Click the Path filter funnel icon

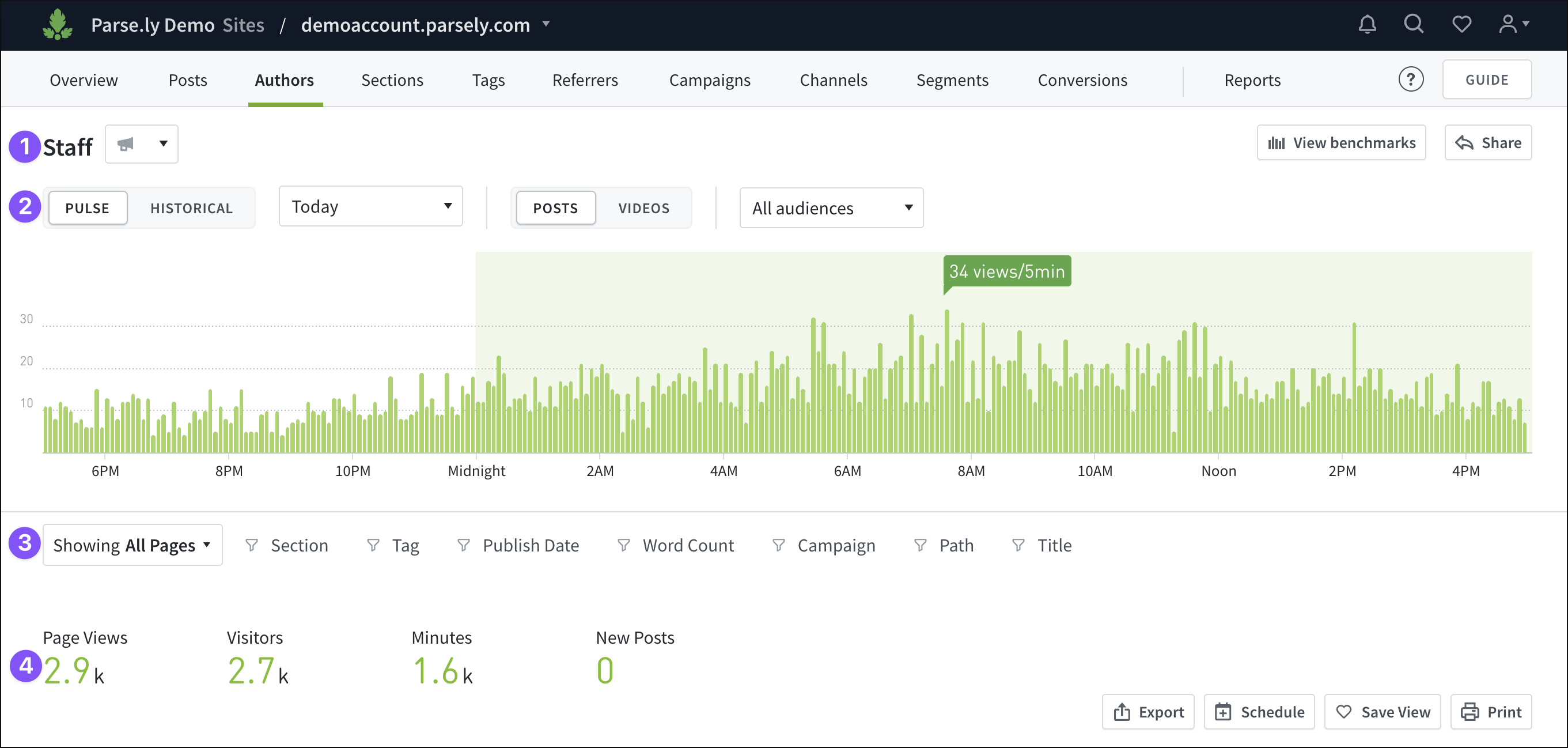pos(921,545)
